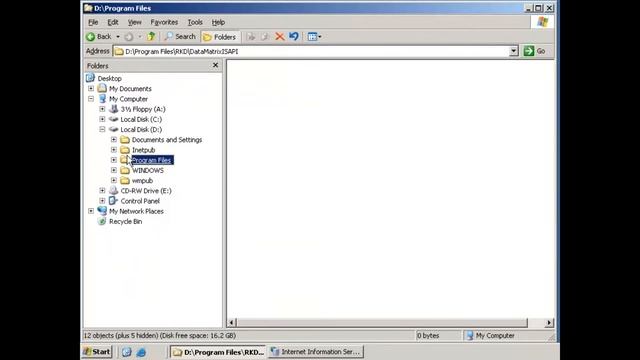Select the CD-RW Drive (E:) icon
Image resolution: width=640 pixels, height=360 pixels.
[114, 191]
